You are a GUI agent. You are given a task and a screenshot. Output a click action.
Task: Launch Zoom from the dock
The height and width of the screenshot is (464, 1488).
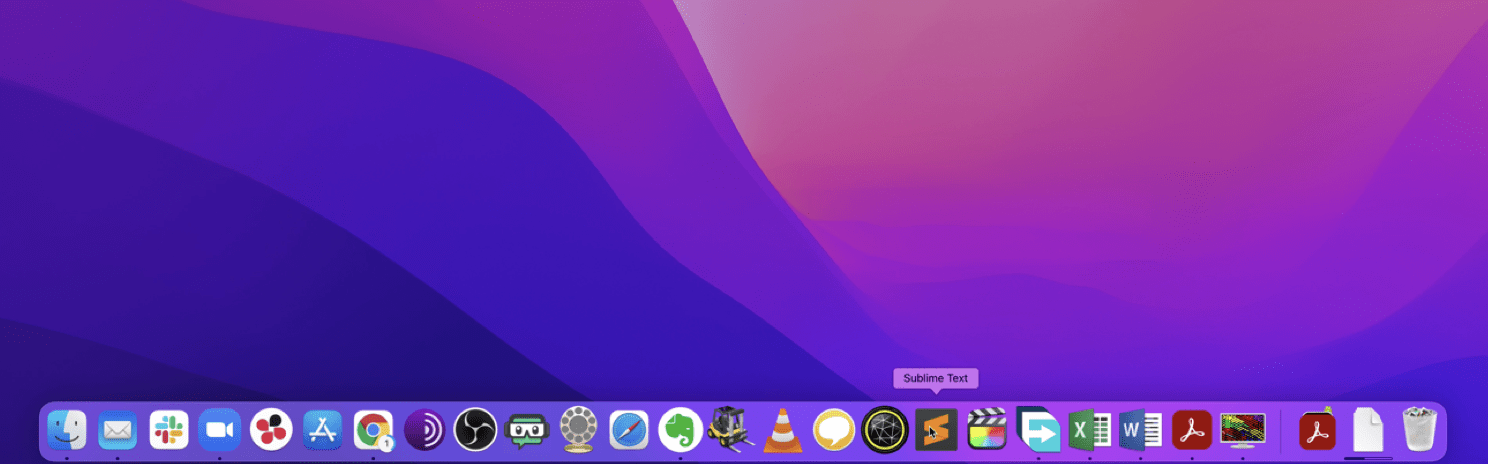220,430
